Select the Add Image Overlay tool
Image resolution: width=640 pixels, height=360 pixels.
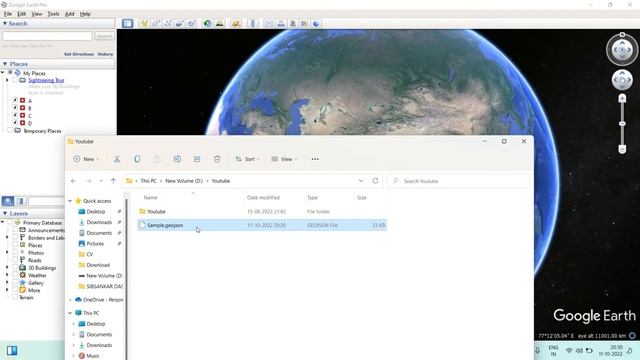point(180,24)
